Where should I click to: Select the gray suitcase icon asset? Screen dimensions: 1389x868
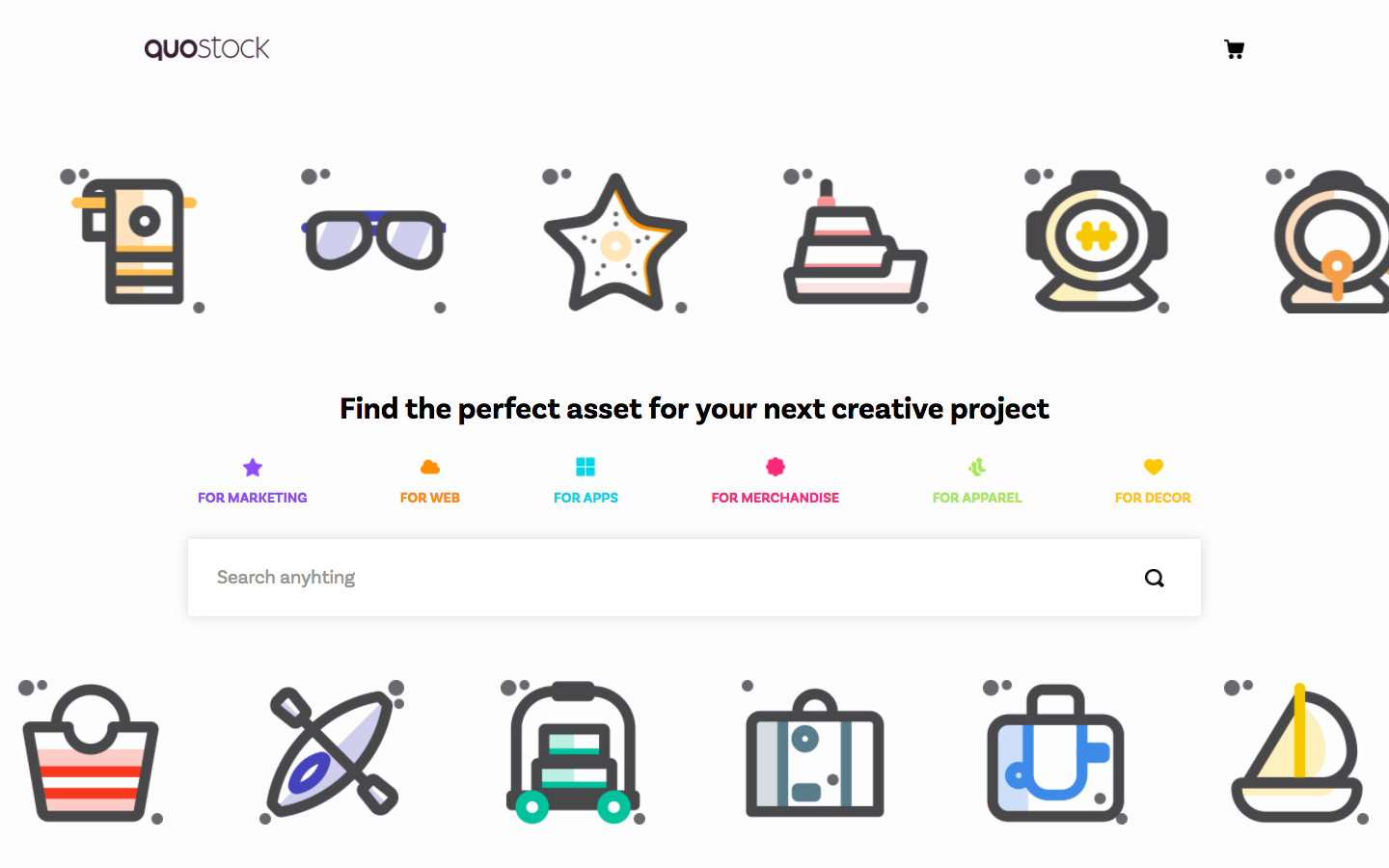(815, 752)
